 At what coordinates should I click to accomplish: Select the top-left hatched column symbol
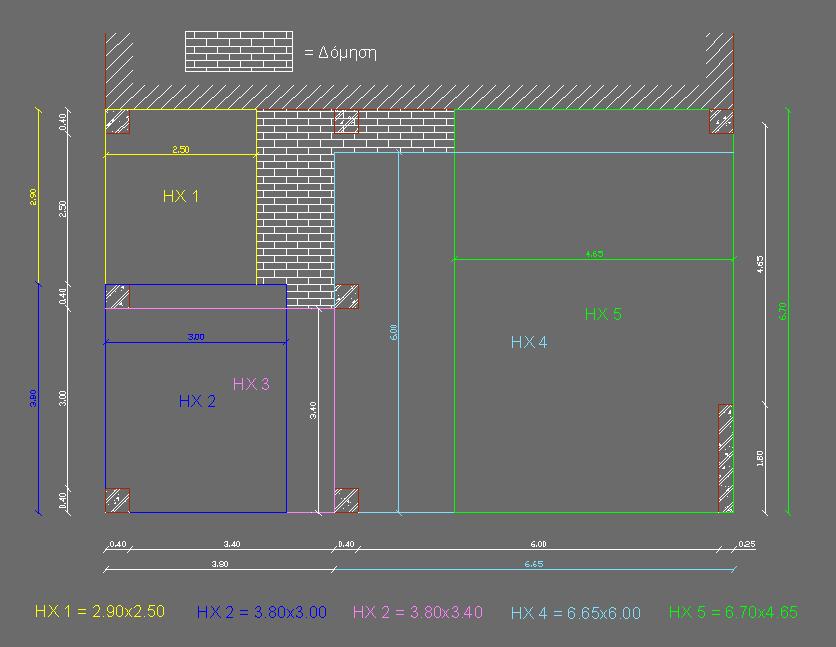(x=117, y=121)
